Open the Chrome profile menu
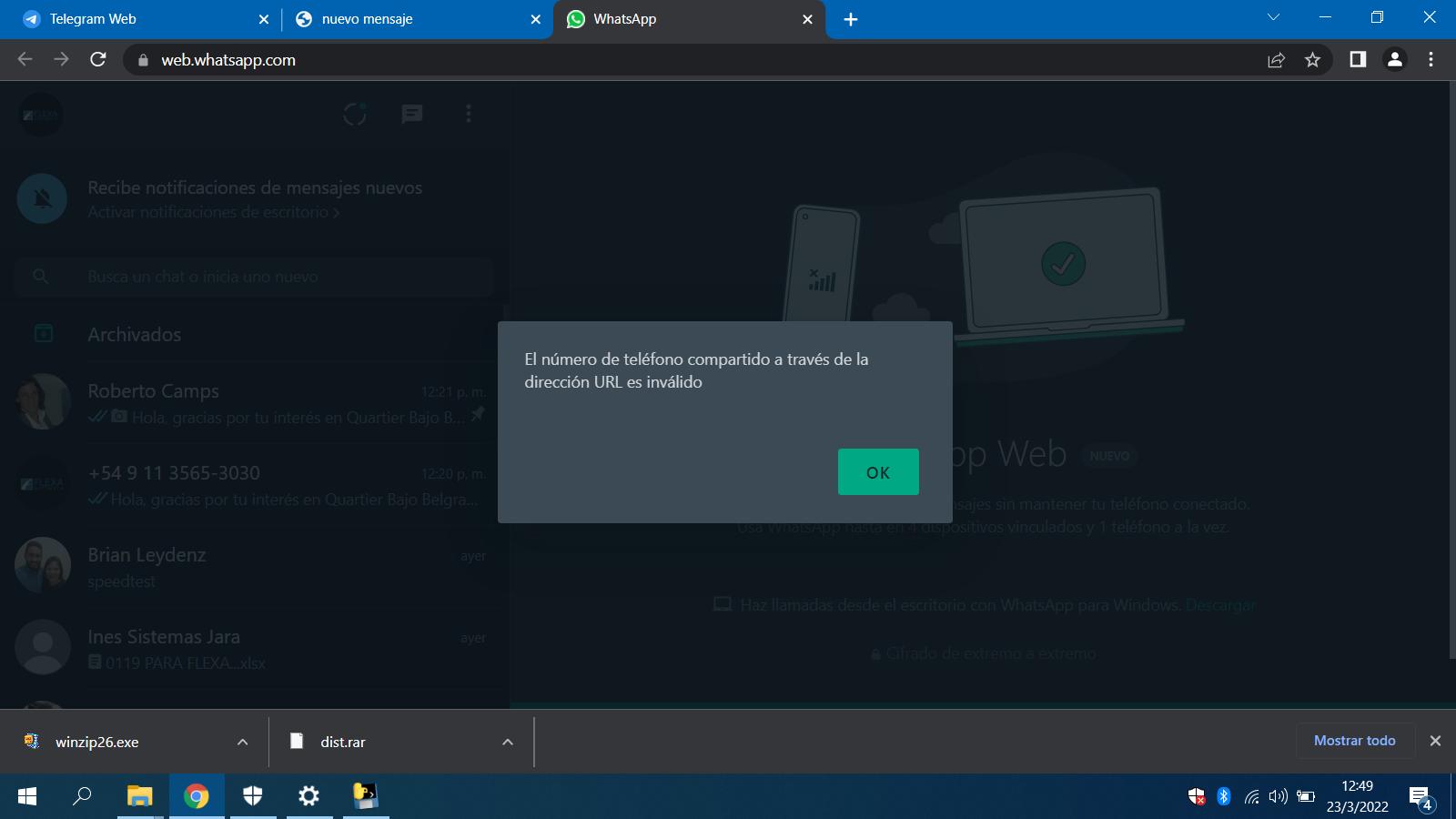This screenshot has width=1456, height=819. 1394,59
